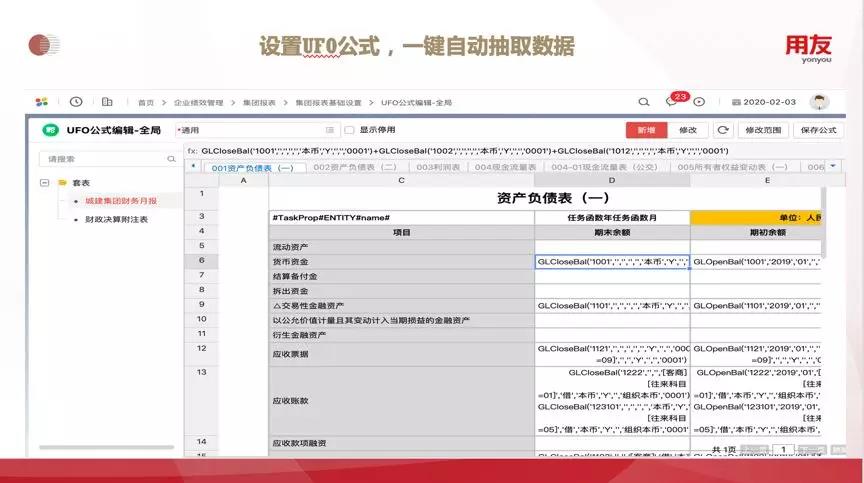Viewport: 864px width, 483px height.
Task: Click the tree panel horizontal scrollbar
Action: coord(106,447)
